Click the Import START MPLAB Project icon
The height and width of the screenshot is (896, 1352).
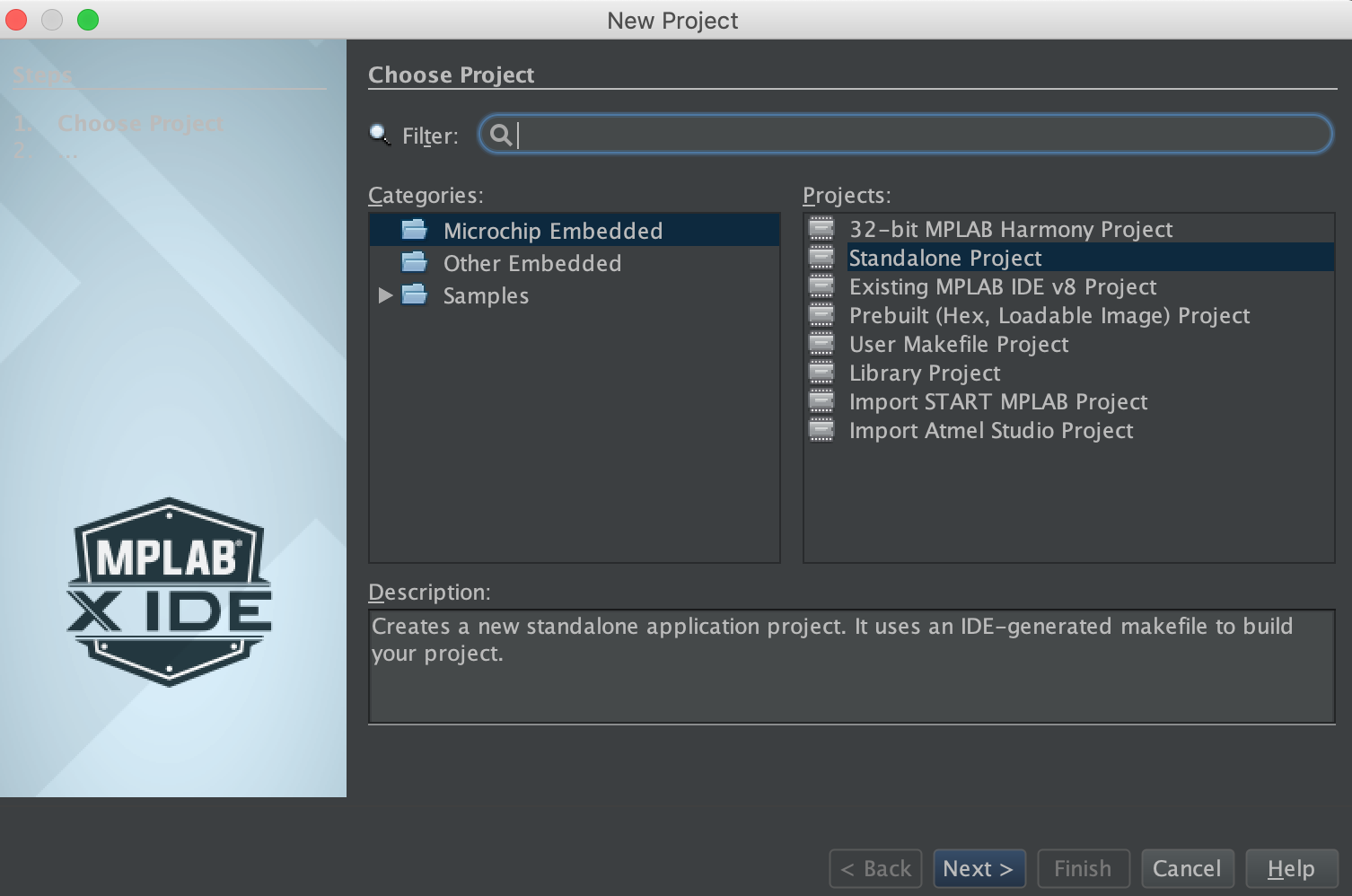[821, 401]
